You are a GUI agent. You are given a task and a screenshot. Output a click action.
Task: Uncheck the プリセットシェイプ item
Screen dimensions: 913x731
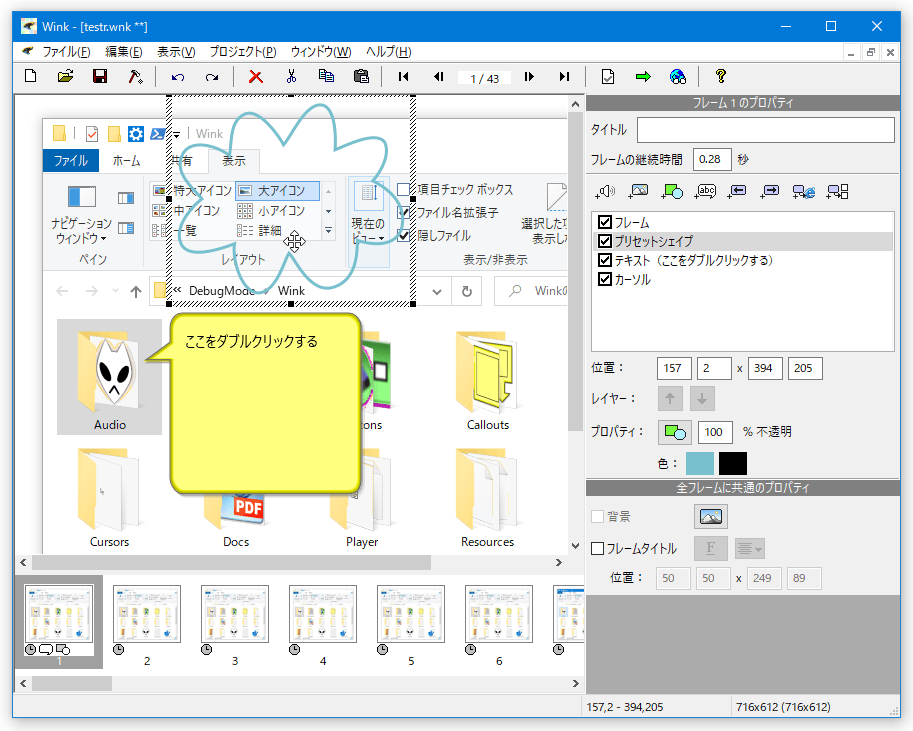coord(605,241)
